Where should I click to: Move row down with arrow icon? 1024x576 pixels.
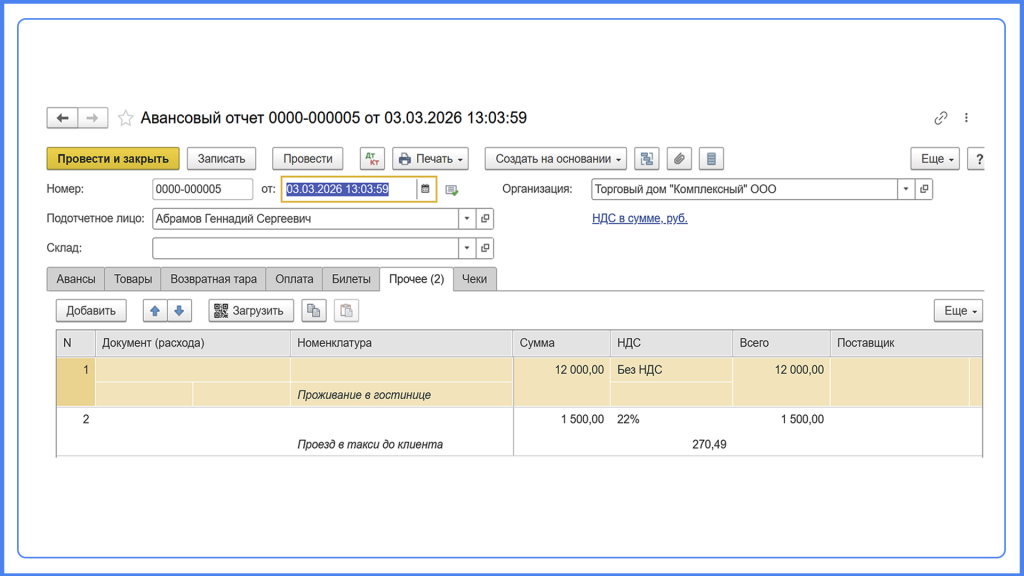pyautogui.click(x=179, y=311)
